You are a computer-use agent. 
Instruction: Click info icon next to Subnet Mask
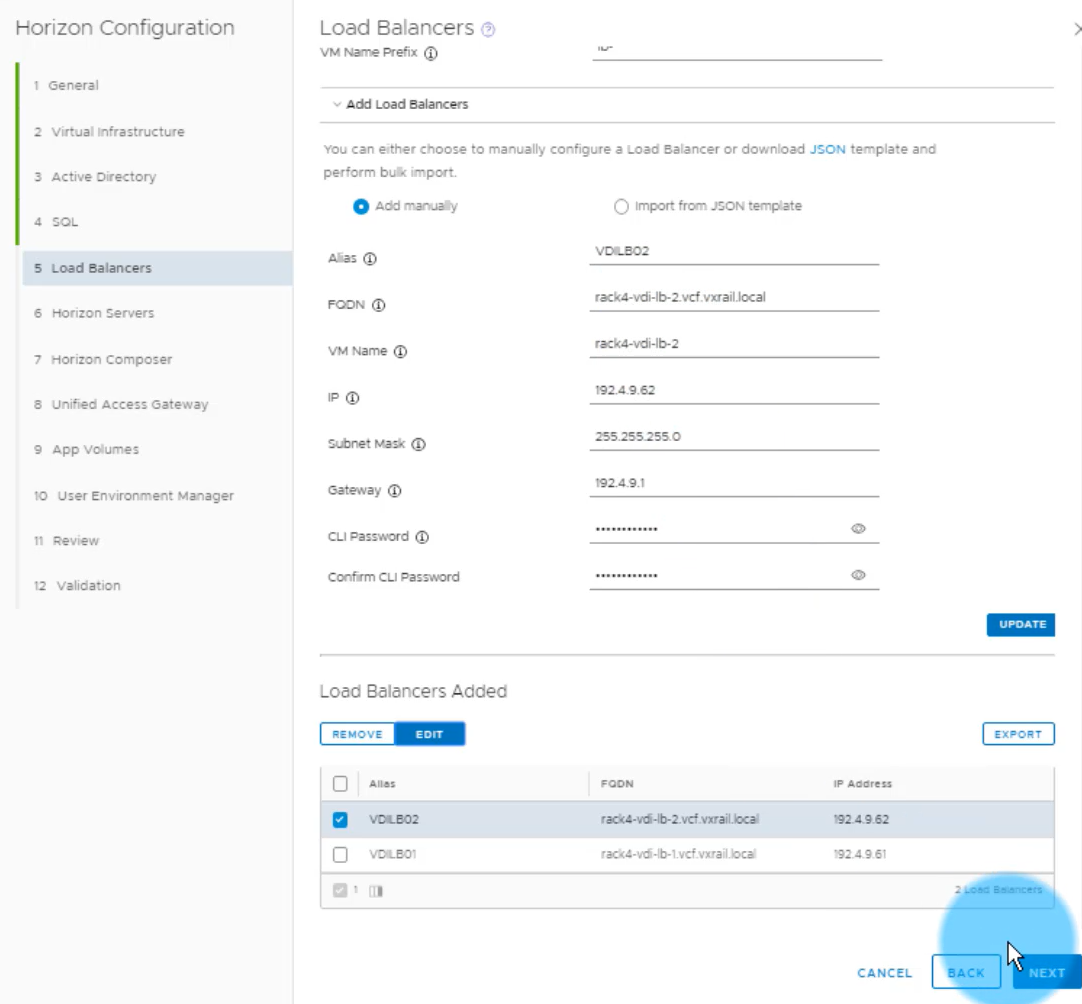click(x=418, y=445)
